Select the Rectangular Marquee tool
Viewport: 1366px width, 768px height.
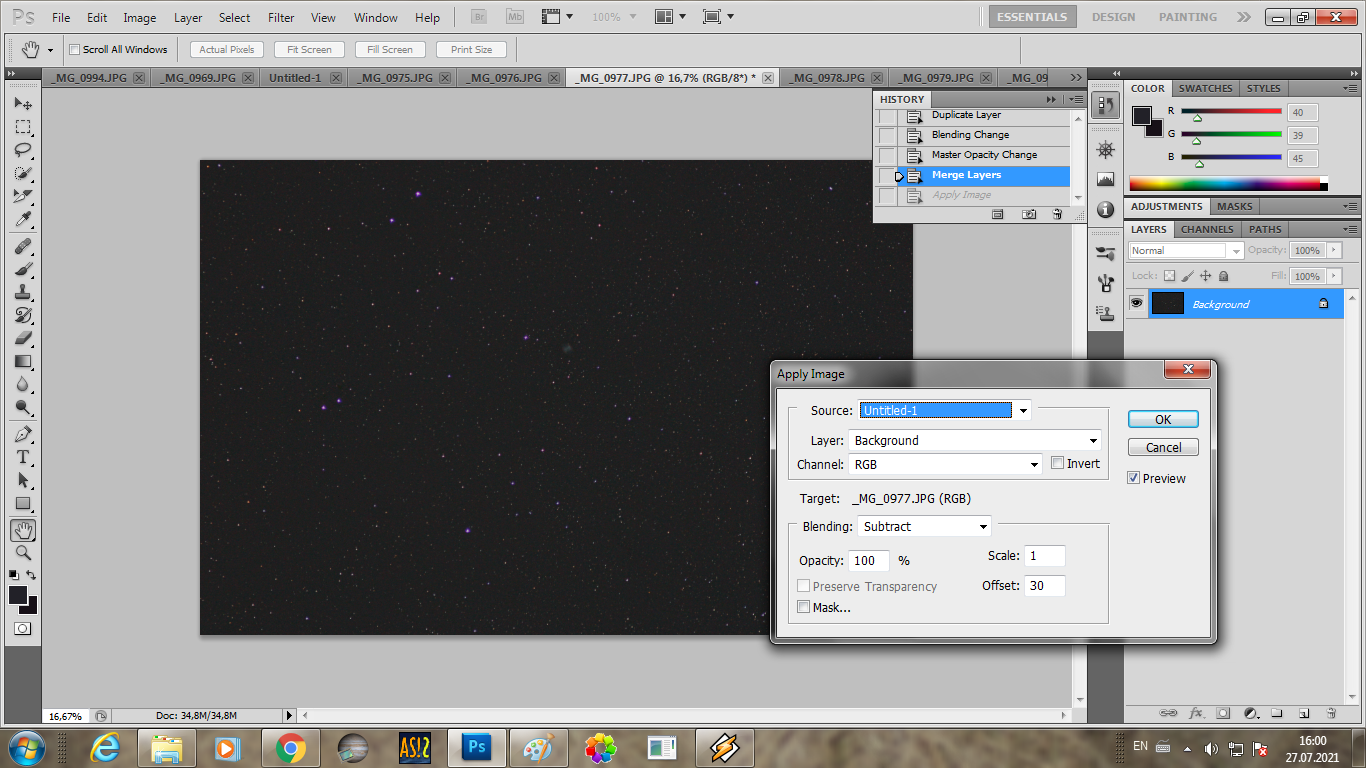tap(23, 127)
